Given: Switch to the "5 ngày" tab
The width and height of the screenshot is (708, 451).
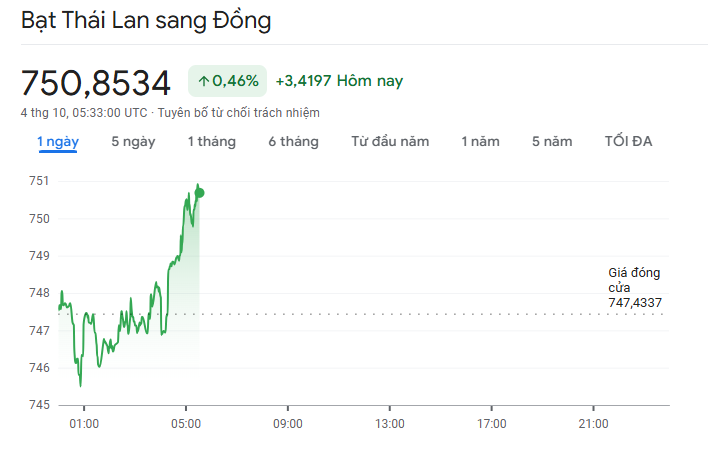Looking at the screenshot, I should [133, 142].
